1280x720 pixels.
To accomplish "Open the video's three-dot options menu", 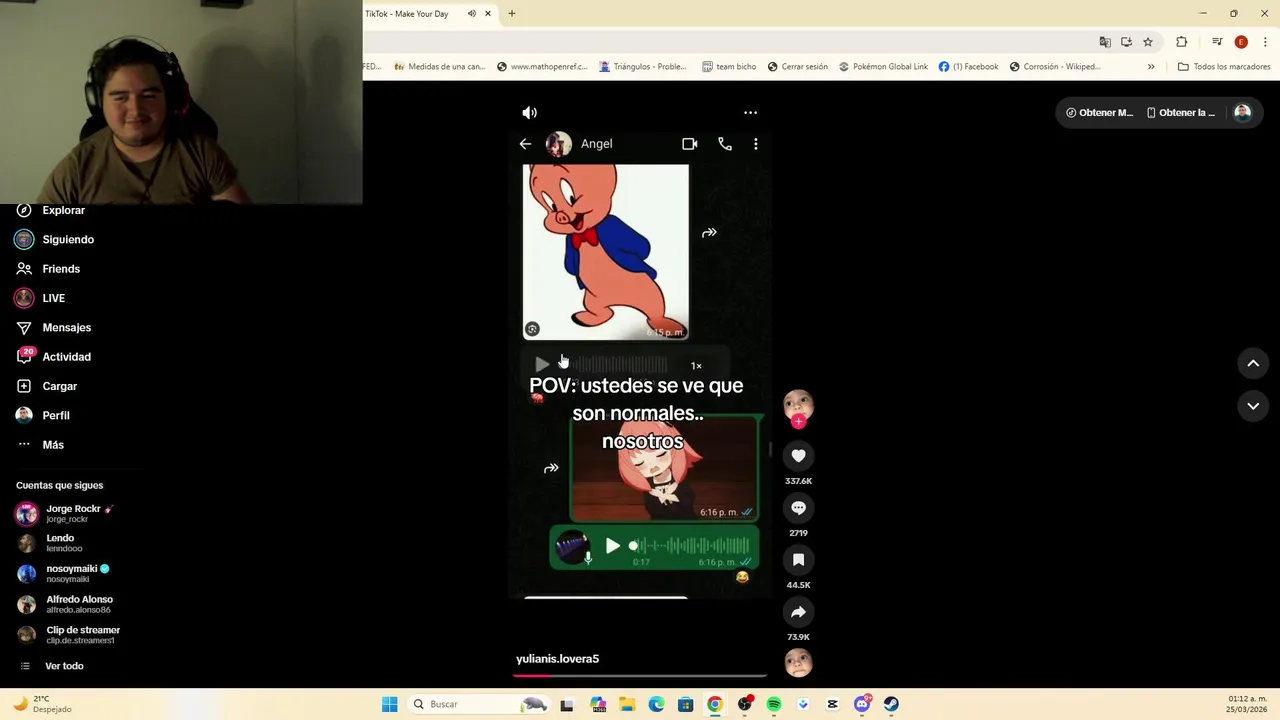I will pyautogui.click(x=750, y=113).
